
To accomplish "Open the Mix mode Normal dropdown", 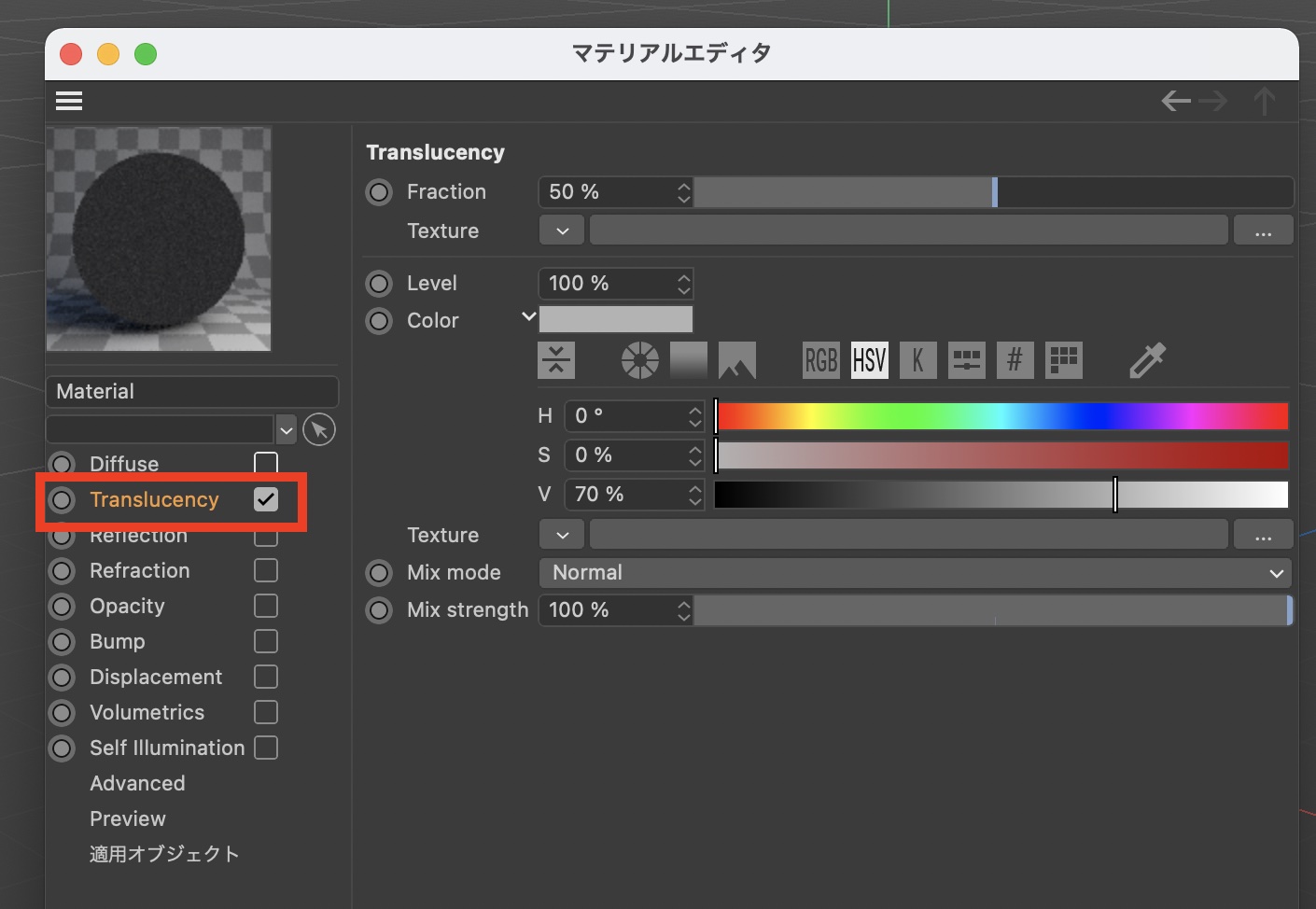I will [x=916, y=573].
